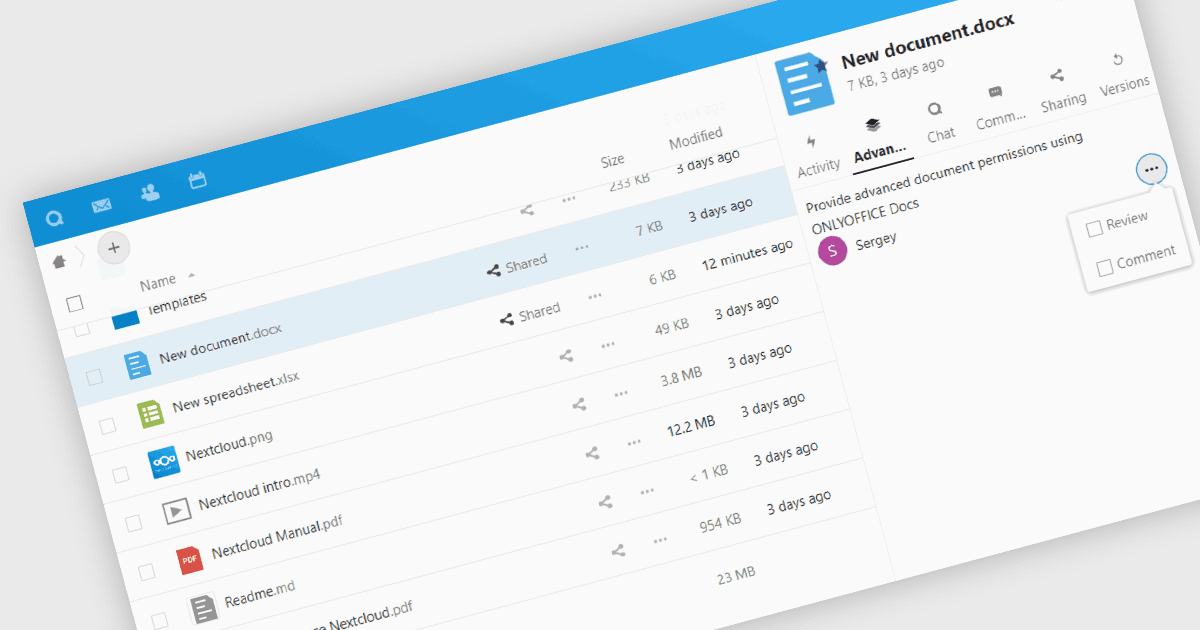Open the more actions menu for Nextcloud intro.mp4

621,393
